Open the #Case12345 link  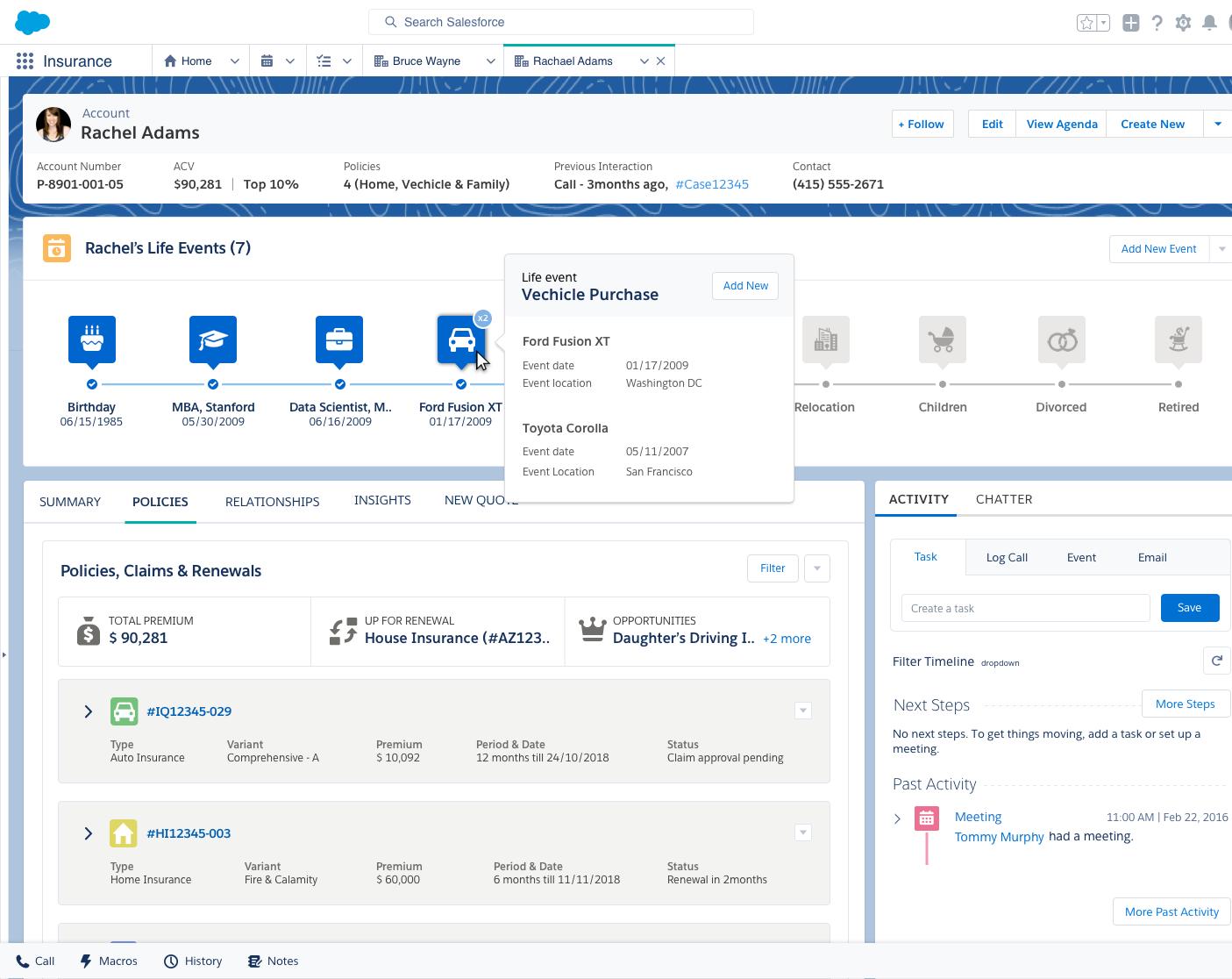click(712, 184)
